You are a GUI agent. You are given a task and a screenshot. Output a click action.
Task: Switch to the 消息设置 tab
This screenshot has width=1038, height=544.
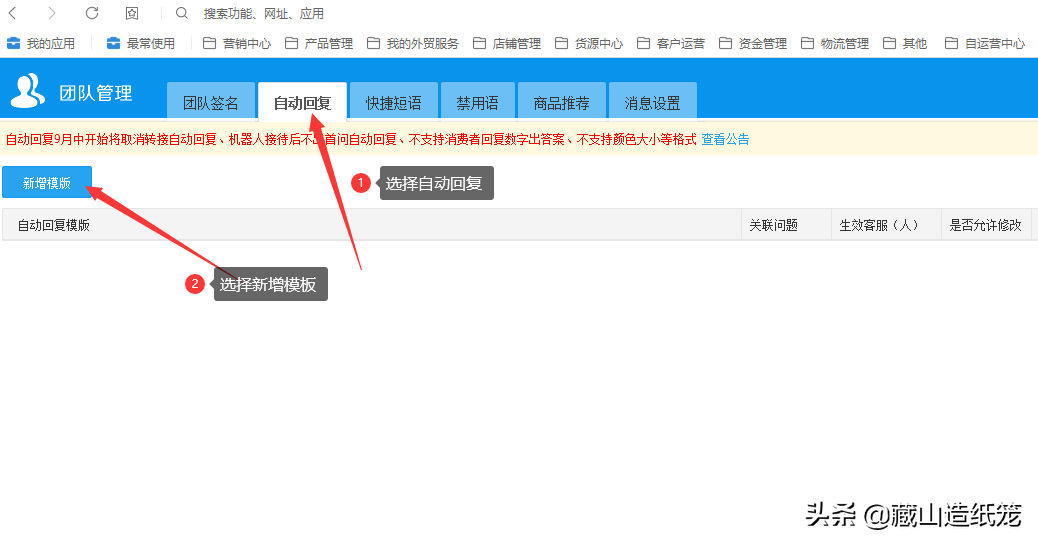tap(652, 102)
